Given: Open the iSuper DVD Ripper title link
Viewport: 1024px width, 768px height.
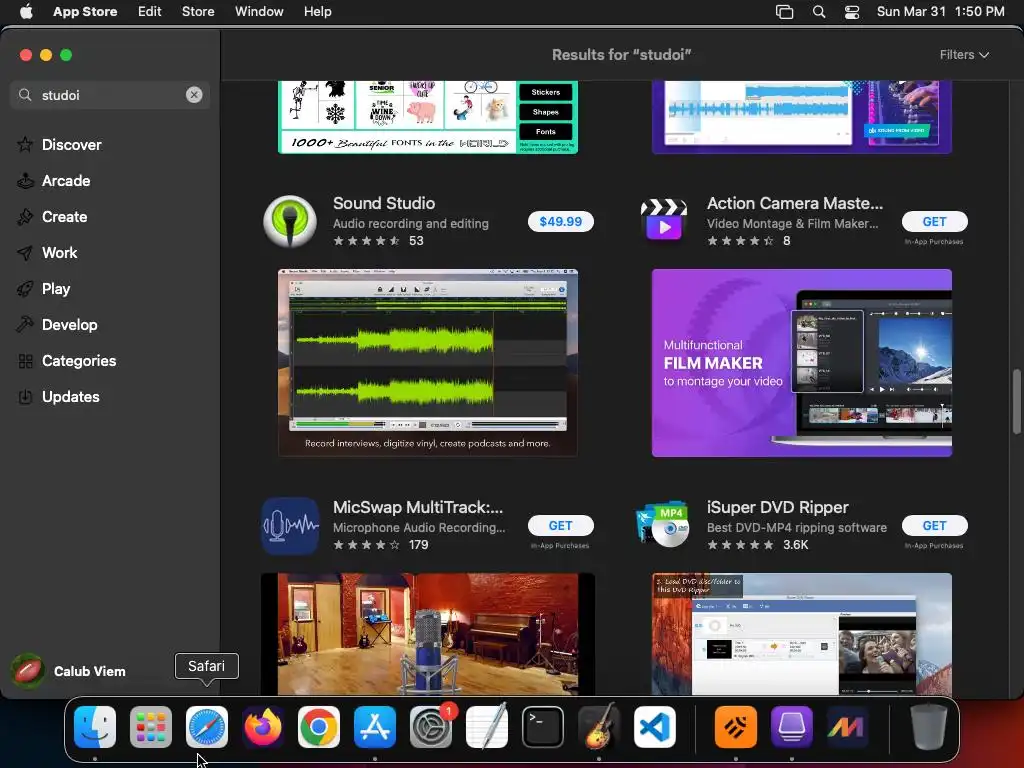Looking at the screenshot, I should (x=778, y=507).
